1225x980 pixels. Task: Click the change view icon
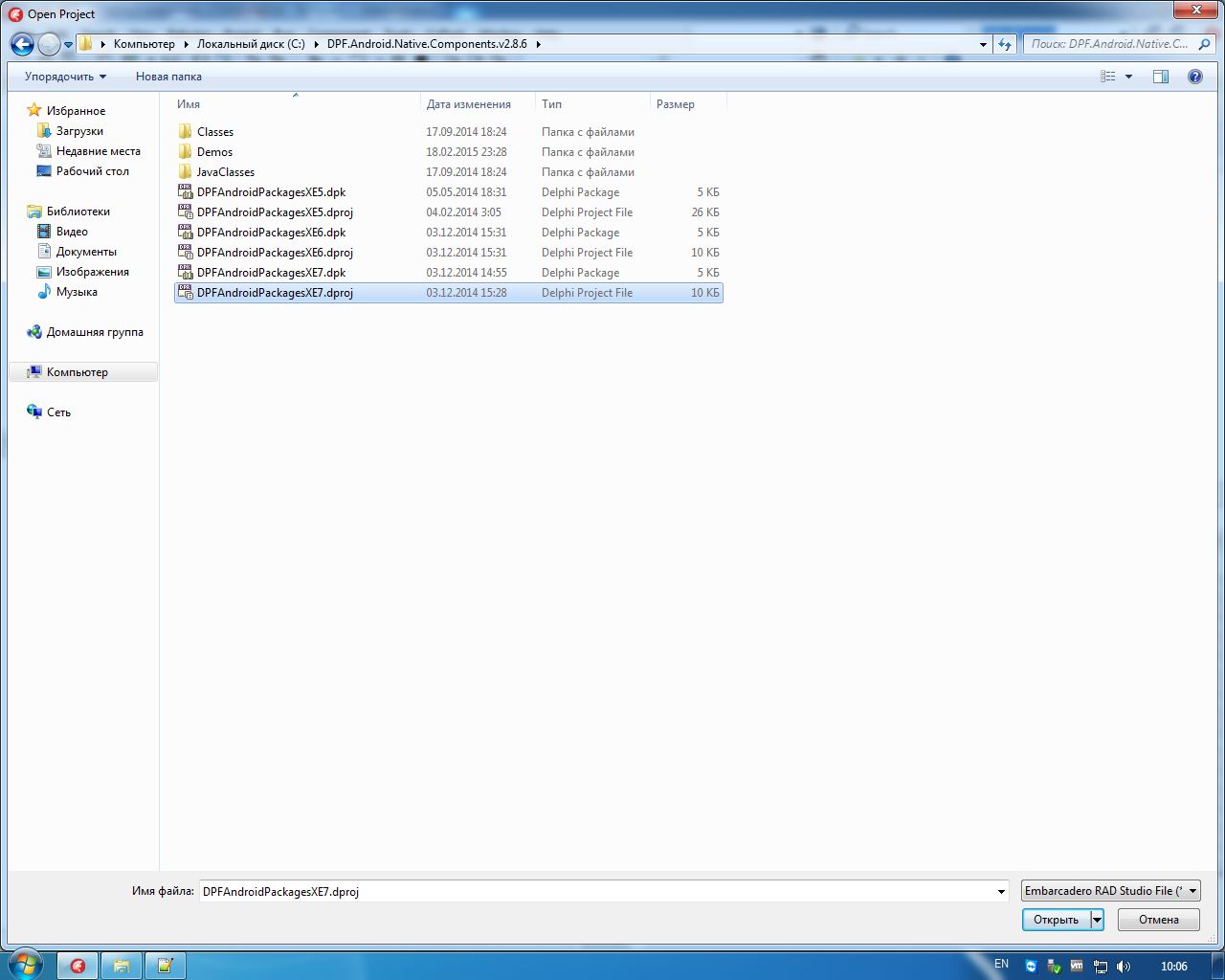[1108, 77]
